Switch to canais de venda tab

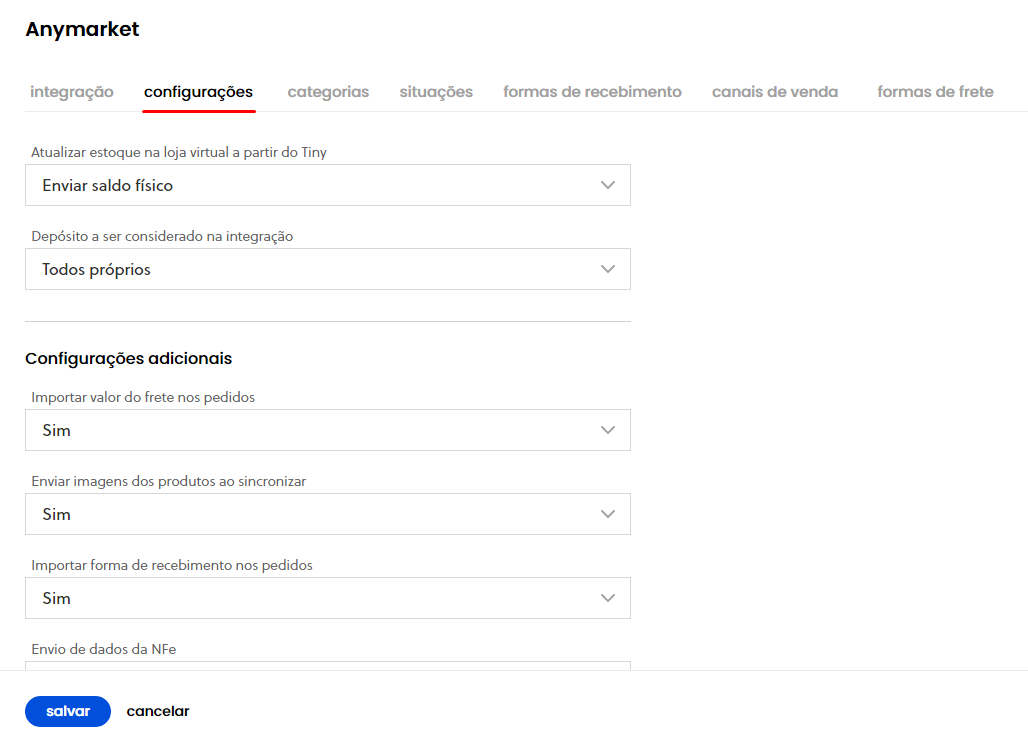click(x=775, y=92)
